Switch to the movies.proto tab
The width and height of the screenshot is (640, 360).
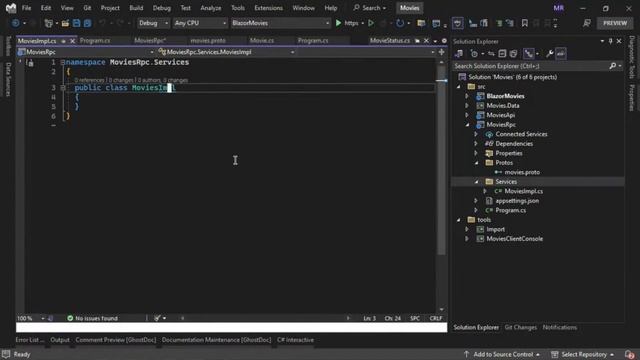[208, 41]
